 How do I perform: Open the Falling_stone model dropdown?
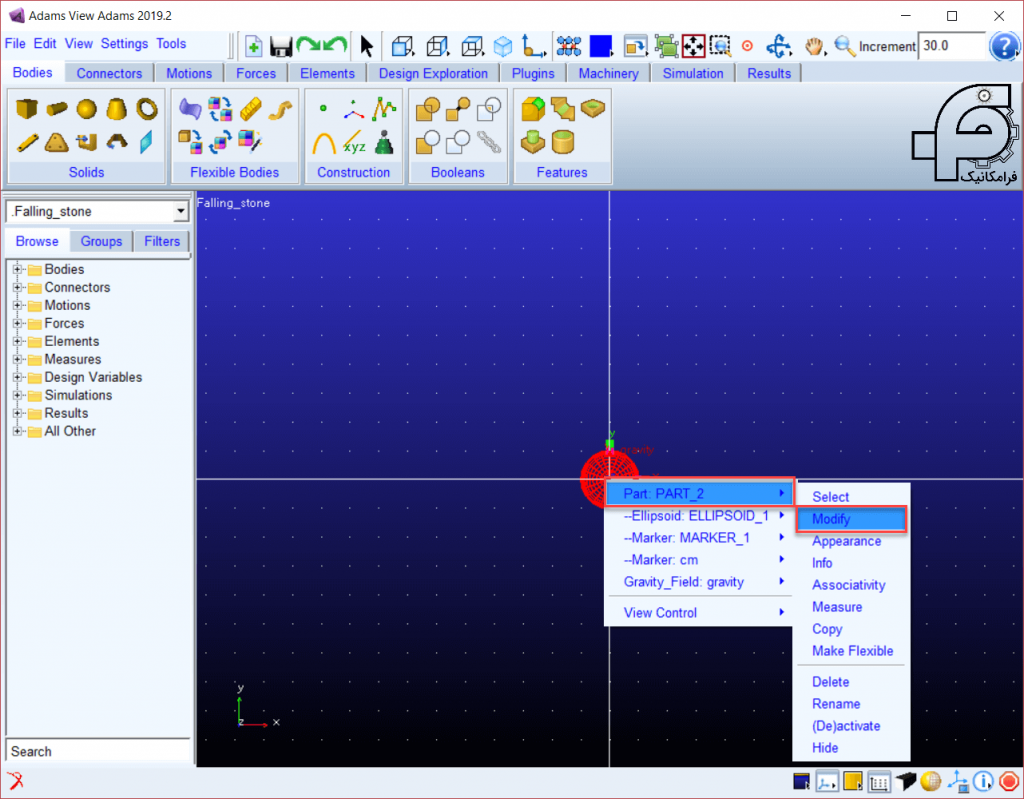(180, 212)
